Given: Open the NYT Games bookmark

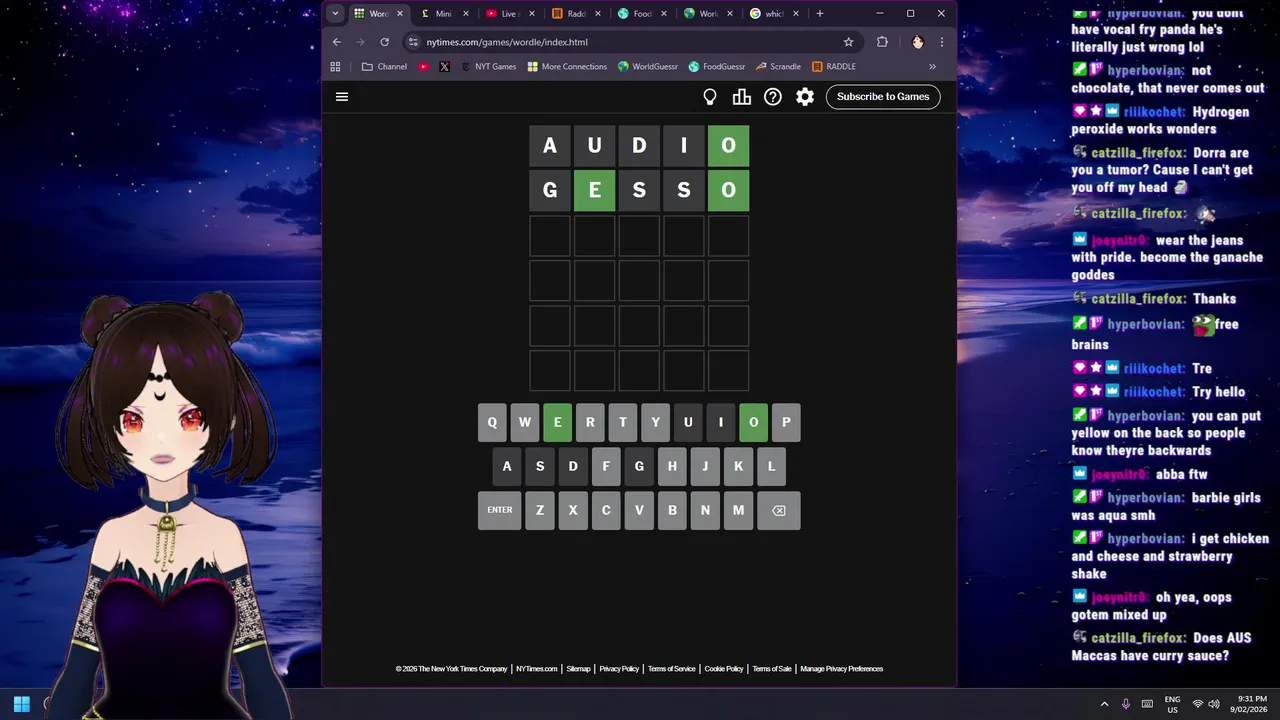Looking at the screenshot, I should click(x=488, y=67).
